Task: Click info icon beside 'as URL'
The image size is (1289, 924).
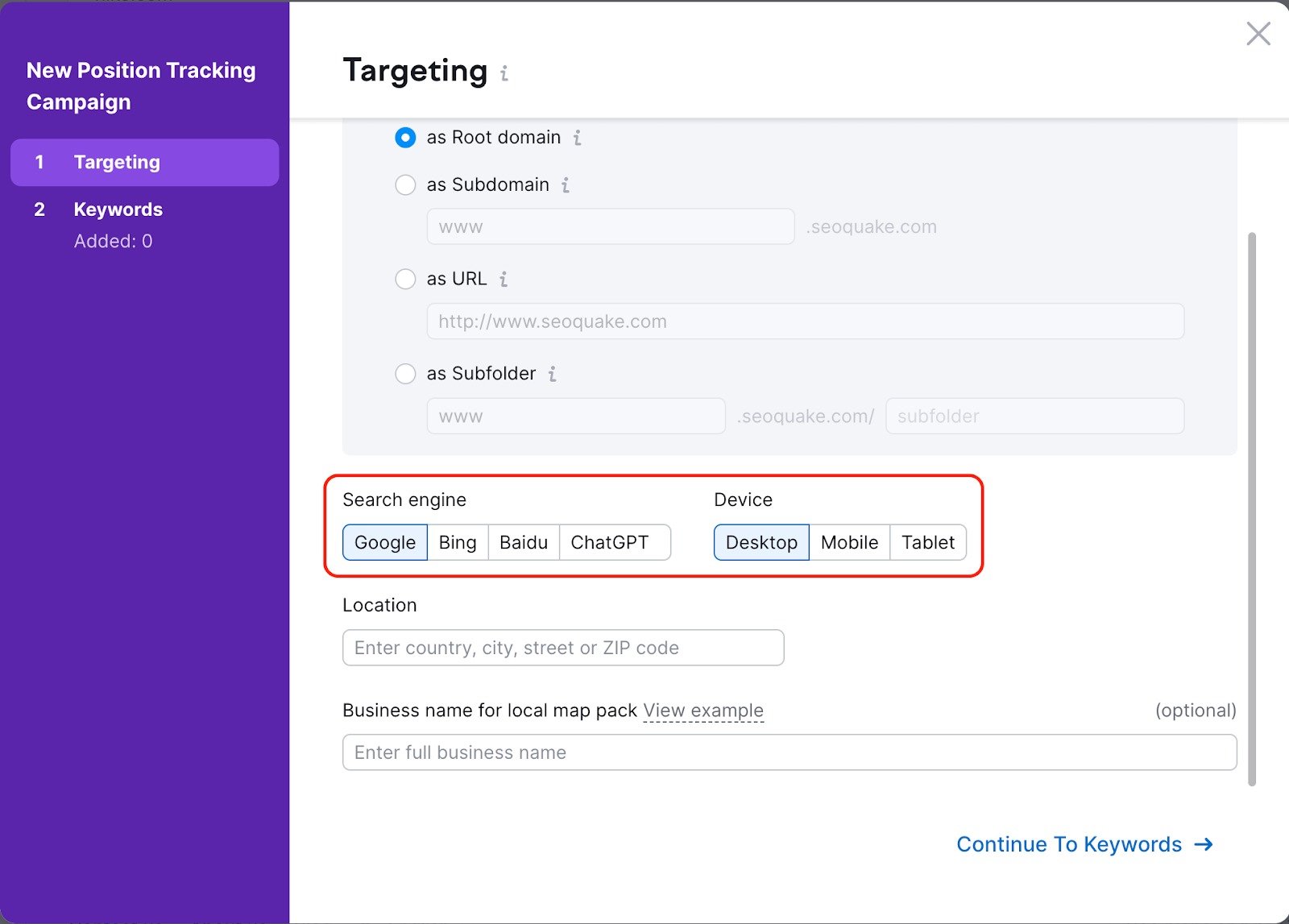Action: coord(504,280)
